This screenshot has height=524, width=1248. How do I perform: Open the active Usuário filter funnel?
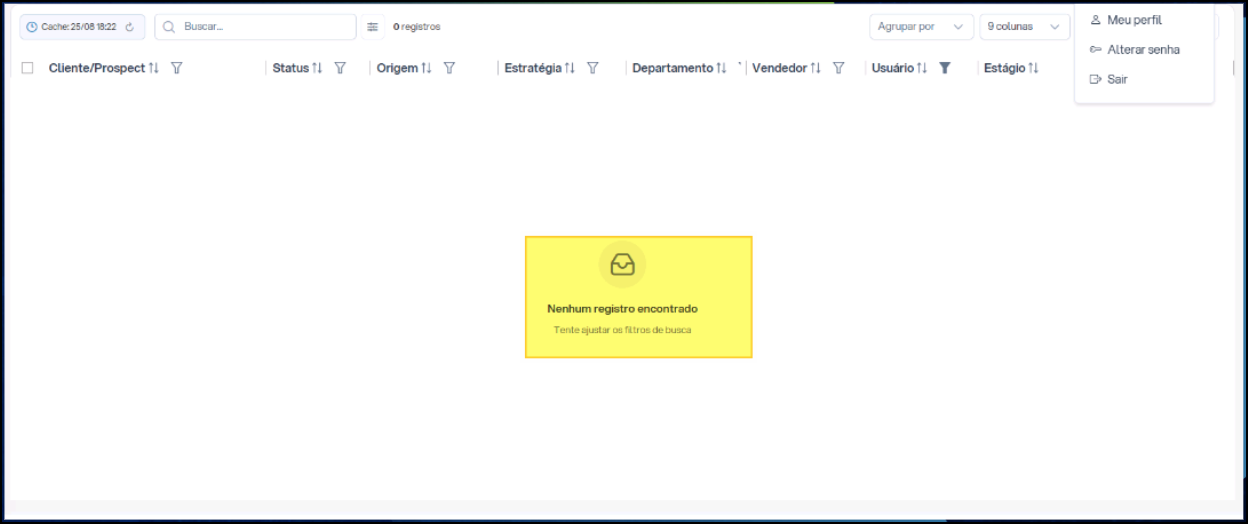click(945, 68)
